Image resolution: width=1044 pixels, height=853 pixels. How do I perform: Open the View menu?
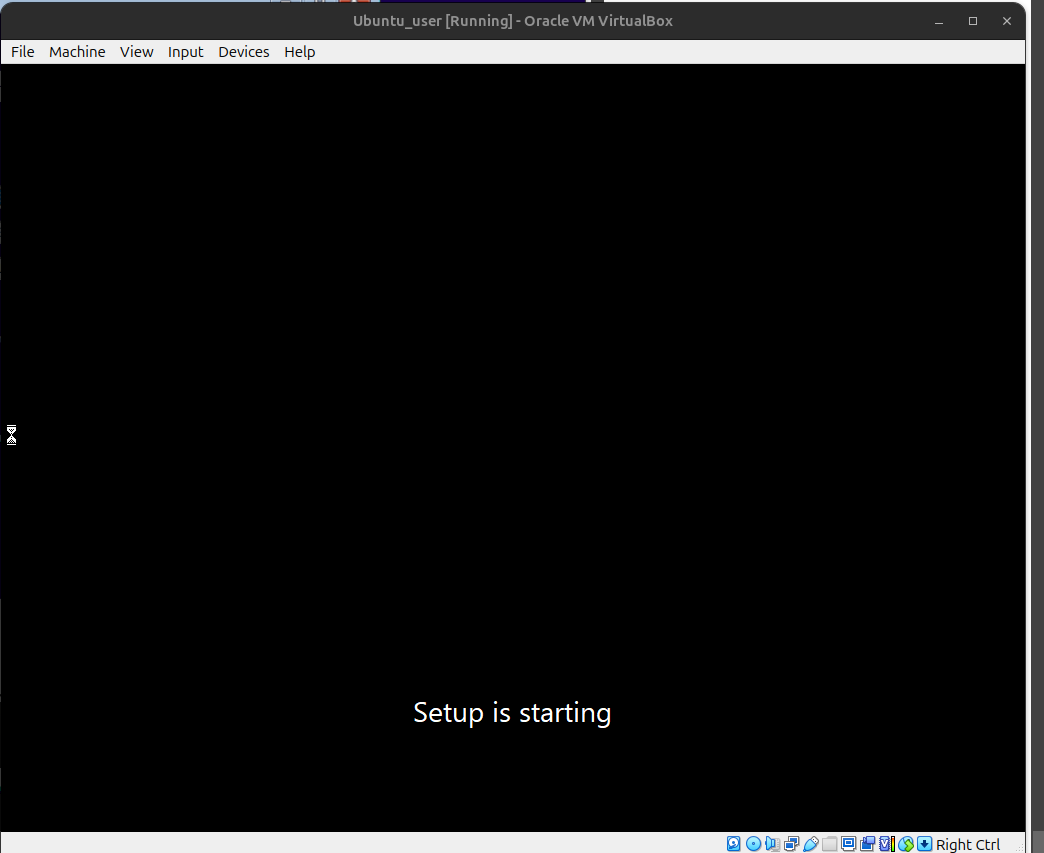pos(136,52)
